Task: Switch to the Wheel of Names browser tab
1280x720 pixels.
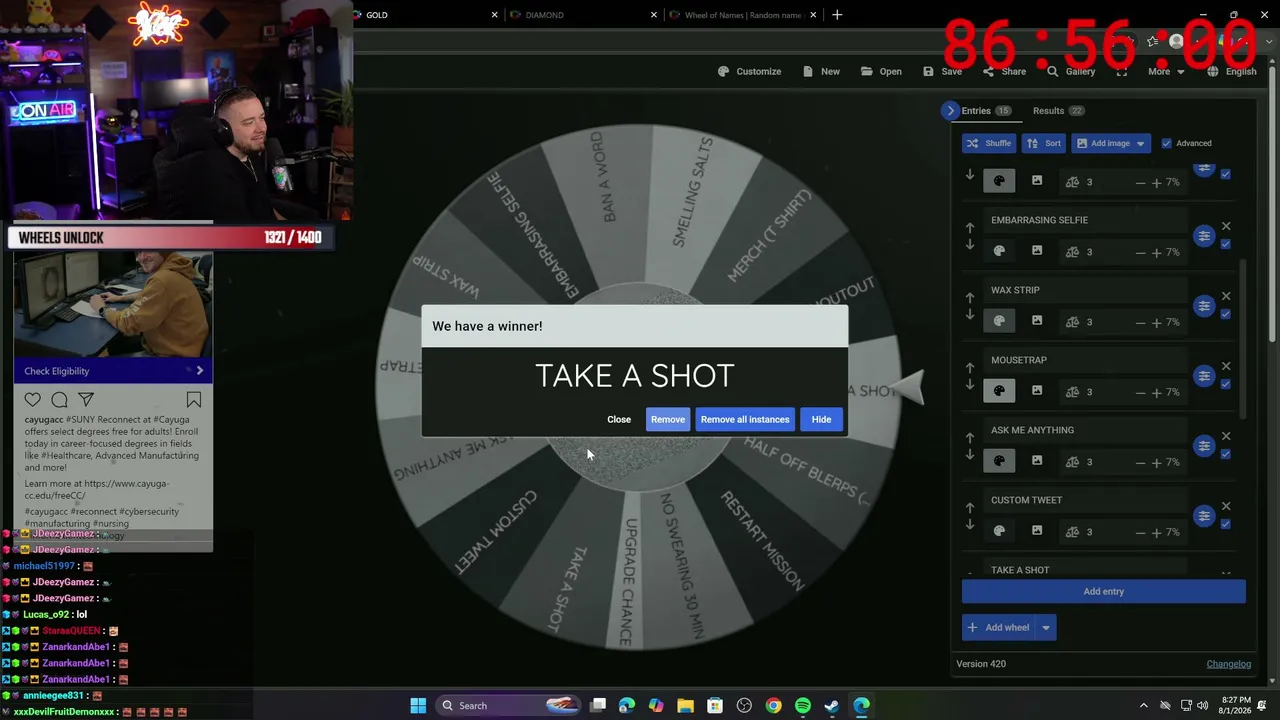Action: coord(744,15)
